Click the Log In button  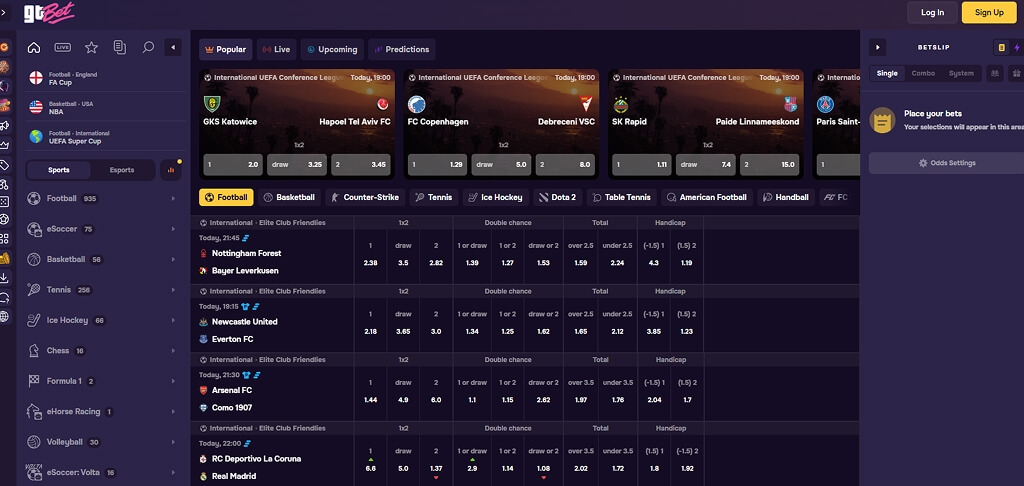932,12
